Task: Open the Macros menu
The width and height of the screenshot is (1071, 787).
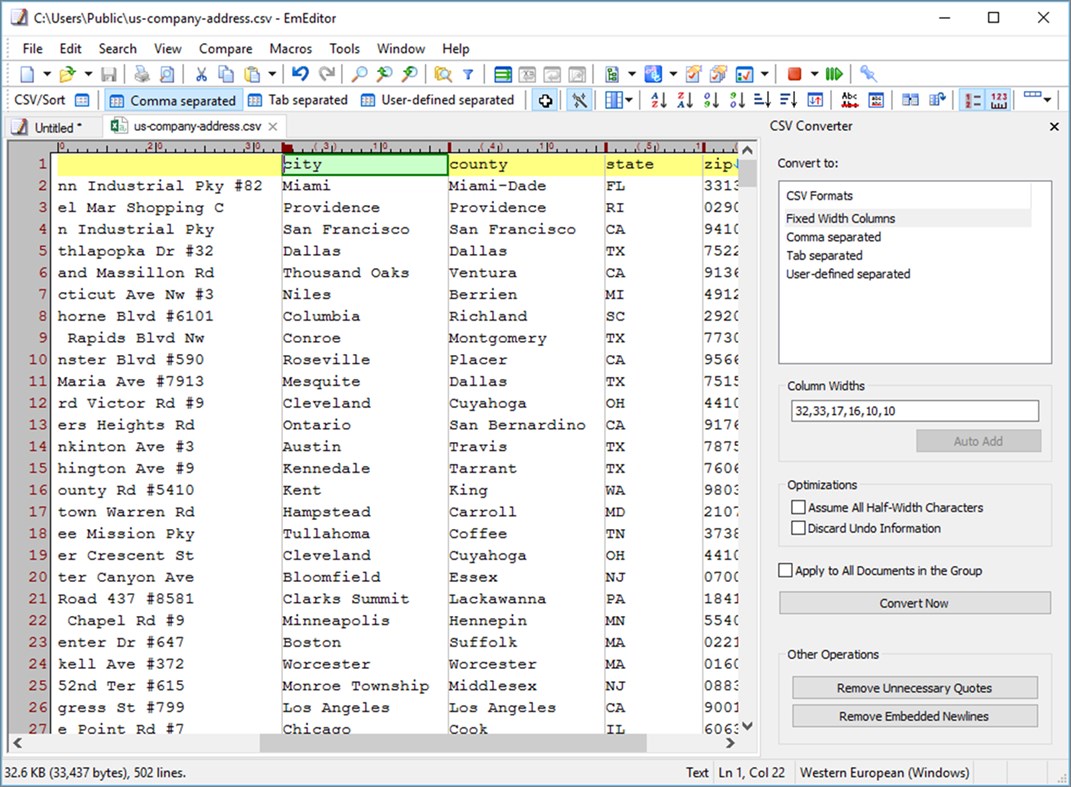Action: point(290,48)
